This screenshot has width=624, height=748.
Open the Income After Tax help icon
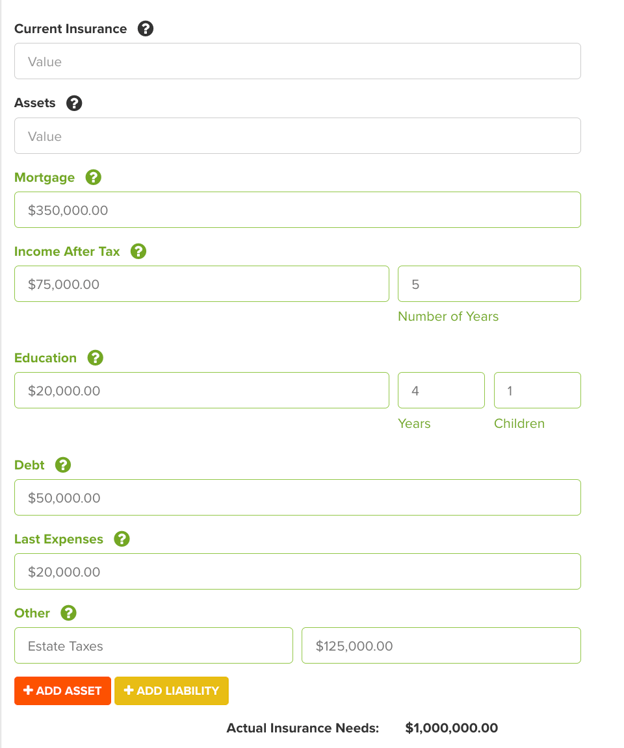pyautogui.click(x=138, y=251)
